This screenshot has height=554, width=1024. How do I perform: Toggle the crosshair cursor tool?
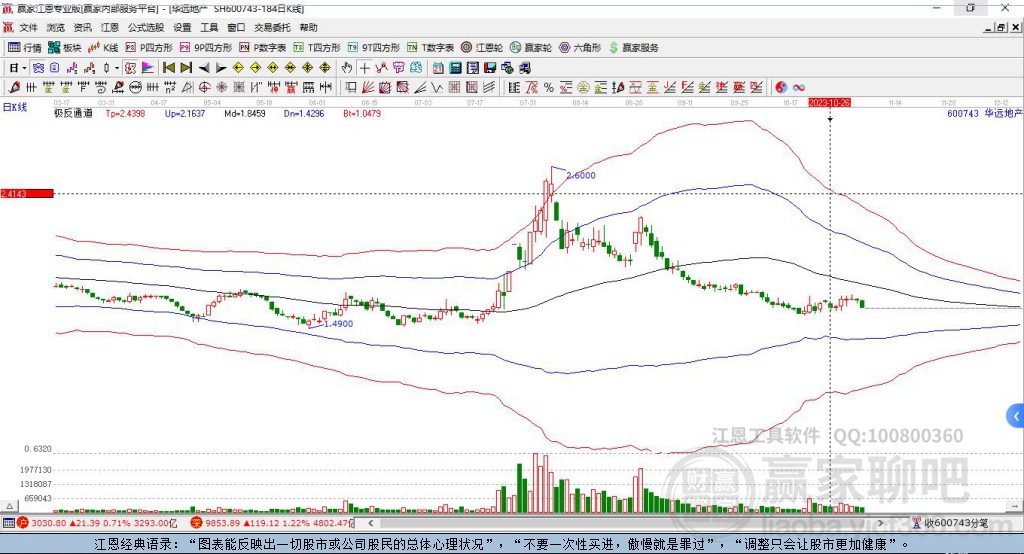(364, 68)
